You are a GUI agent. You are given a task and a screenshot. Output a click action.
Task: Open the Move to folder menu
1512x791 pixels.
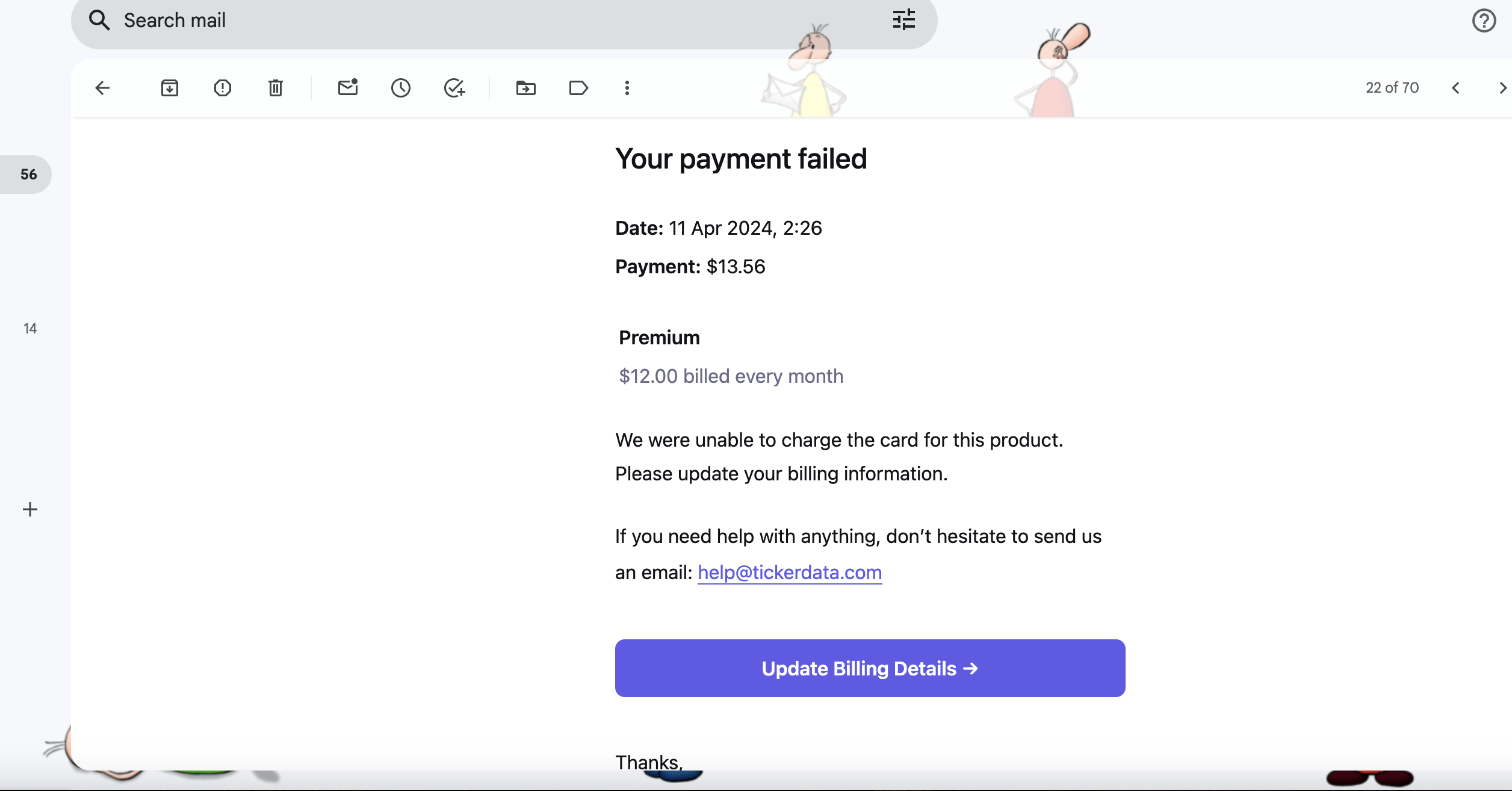(526, 88)
